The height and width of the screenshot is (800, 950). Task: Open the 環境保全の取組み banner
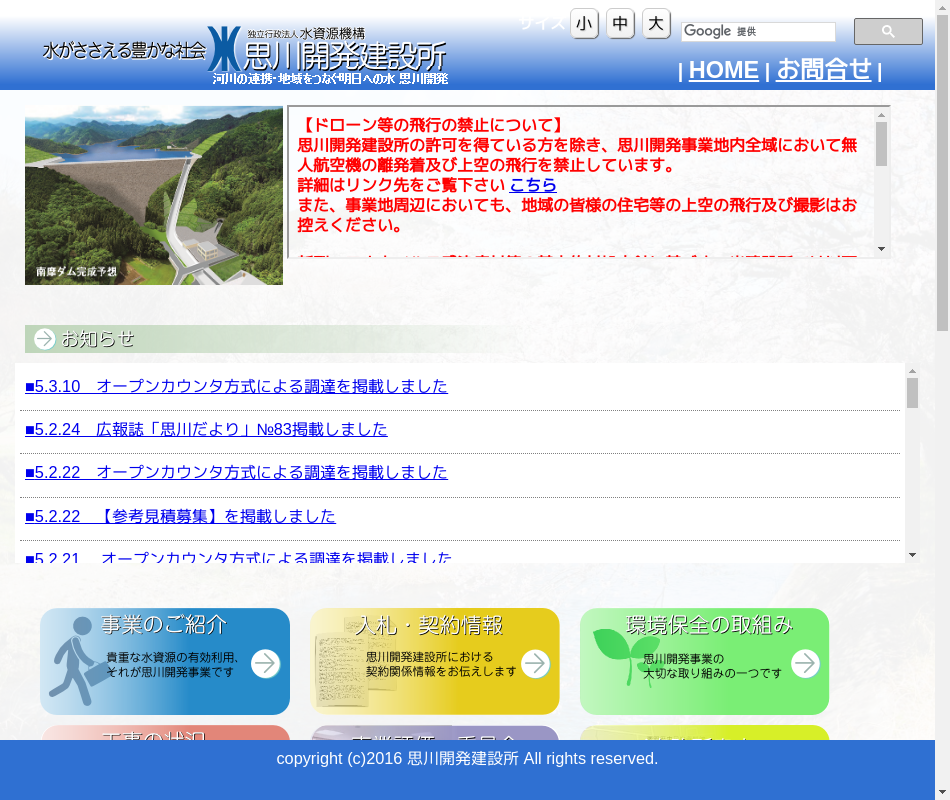point(704,661)
